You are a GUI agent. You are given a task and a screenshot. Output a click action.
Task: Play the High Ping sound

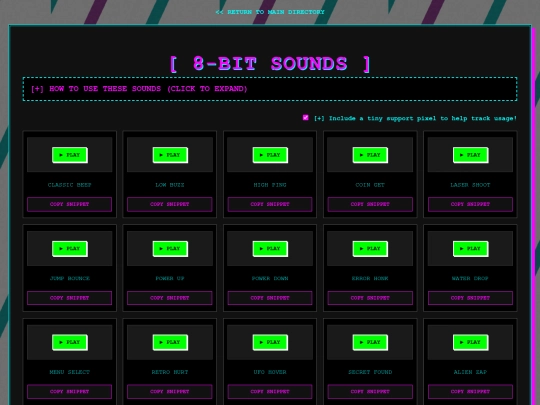click(x=270, y=155)
